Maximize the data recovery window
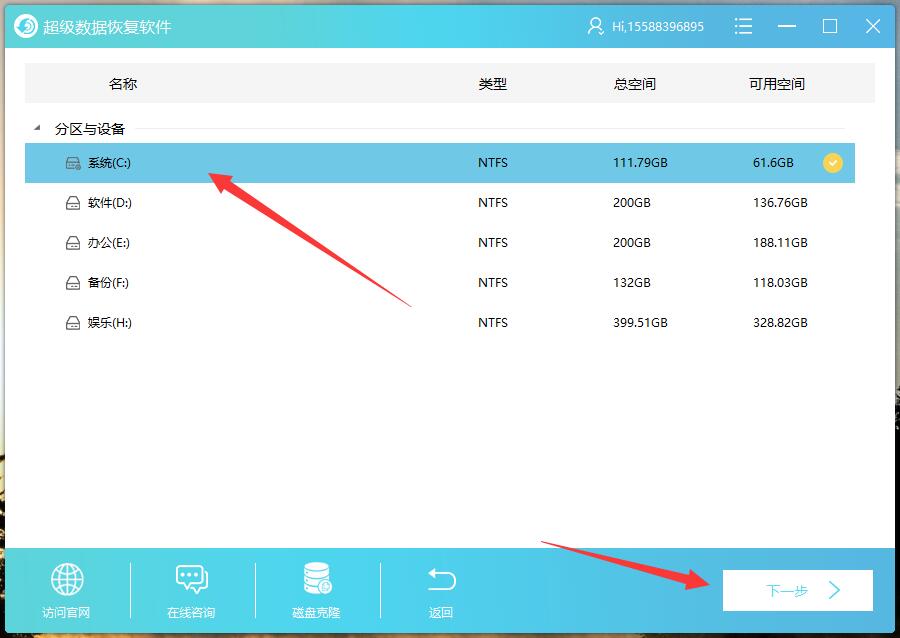 830,26
